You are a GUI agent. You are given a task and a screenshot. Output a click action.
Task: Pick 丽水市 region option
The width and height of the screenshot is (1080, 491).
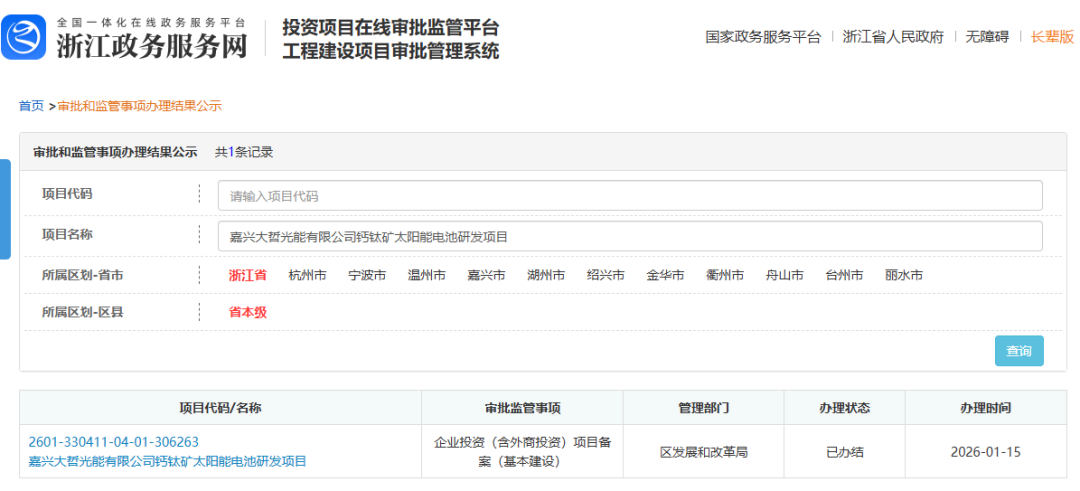click(x=904, y=276)
